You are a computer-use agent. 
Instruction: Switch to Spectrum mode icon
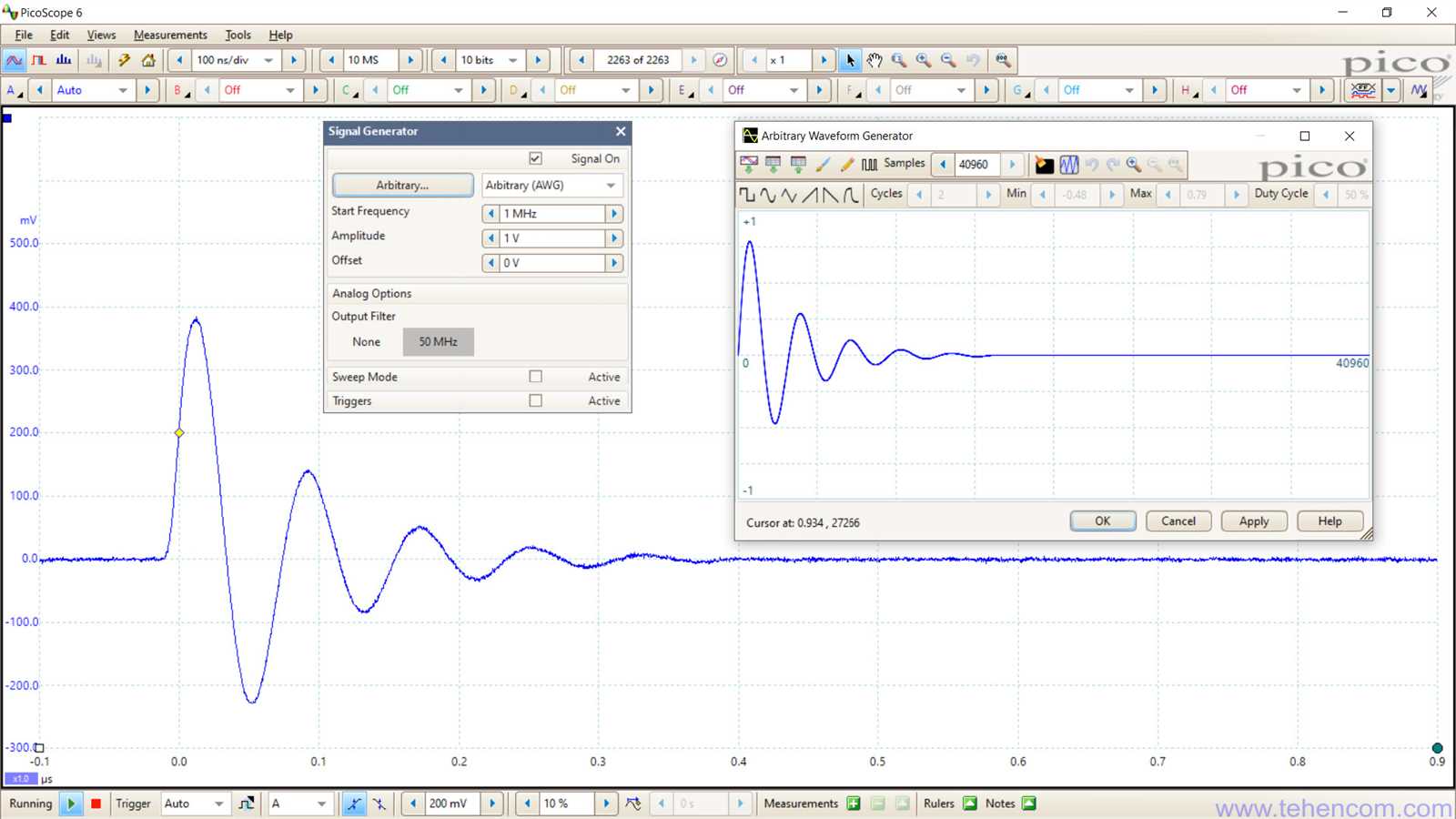[64, 60]
